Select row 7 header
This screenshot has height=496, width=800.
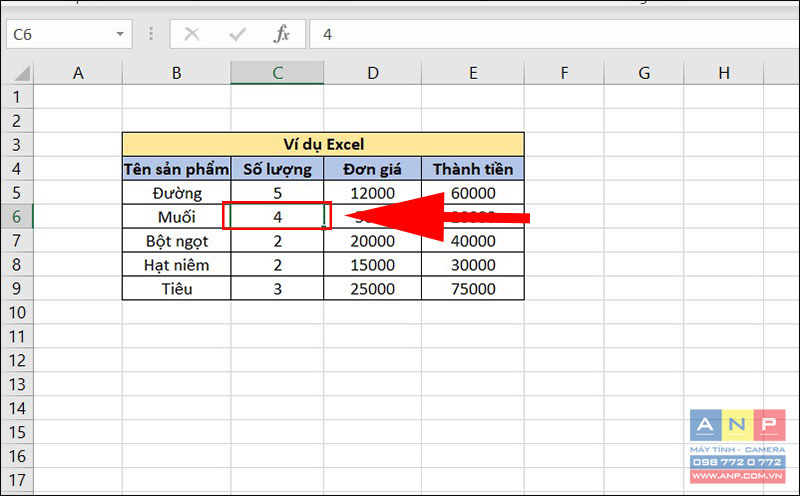point(17,240)
